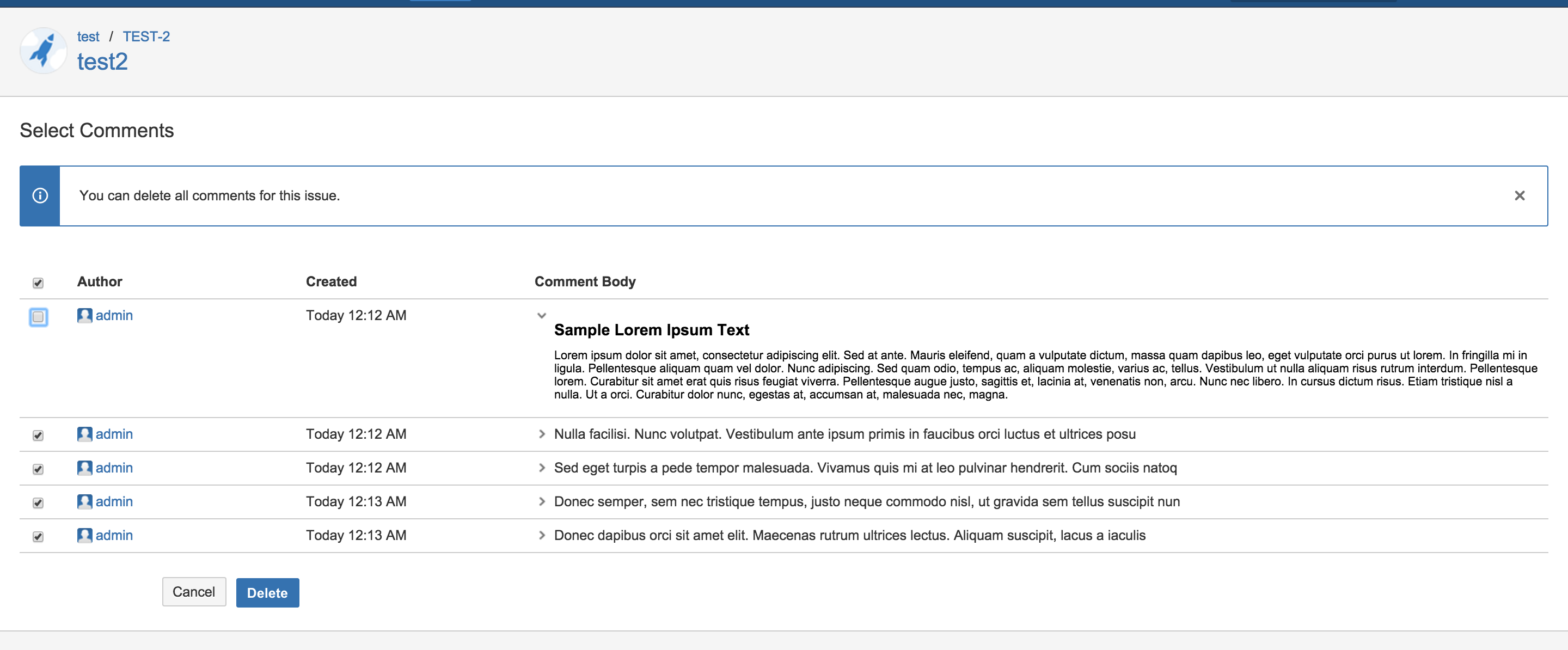Uncheck the Donec dapibus comment checkbox
Viewport: 1568px width, 650px height.
[38, 536]
